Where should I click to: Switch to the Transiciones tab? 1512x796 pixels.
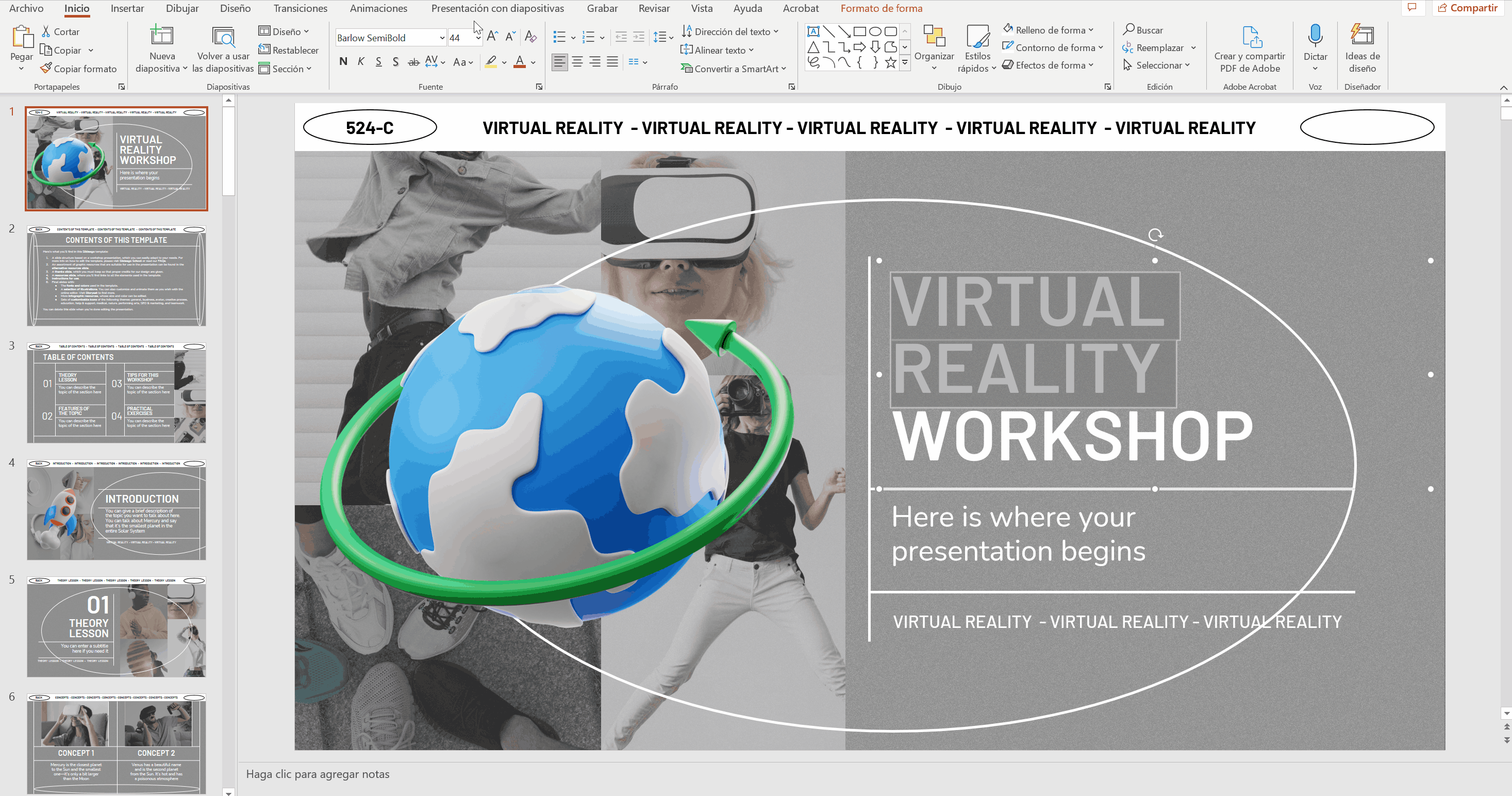tap(301, 8)
